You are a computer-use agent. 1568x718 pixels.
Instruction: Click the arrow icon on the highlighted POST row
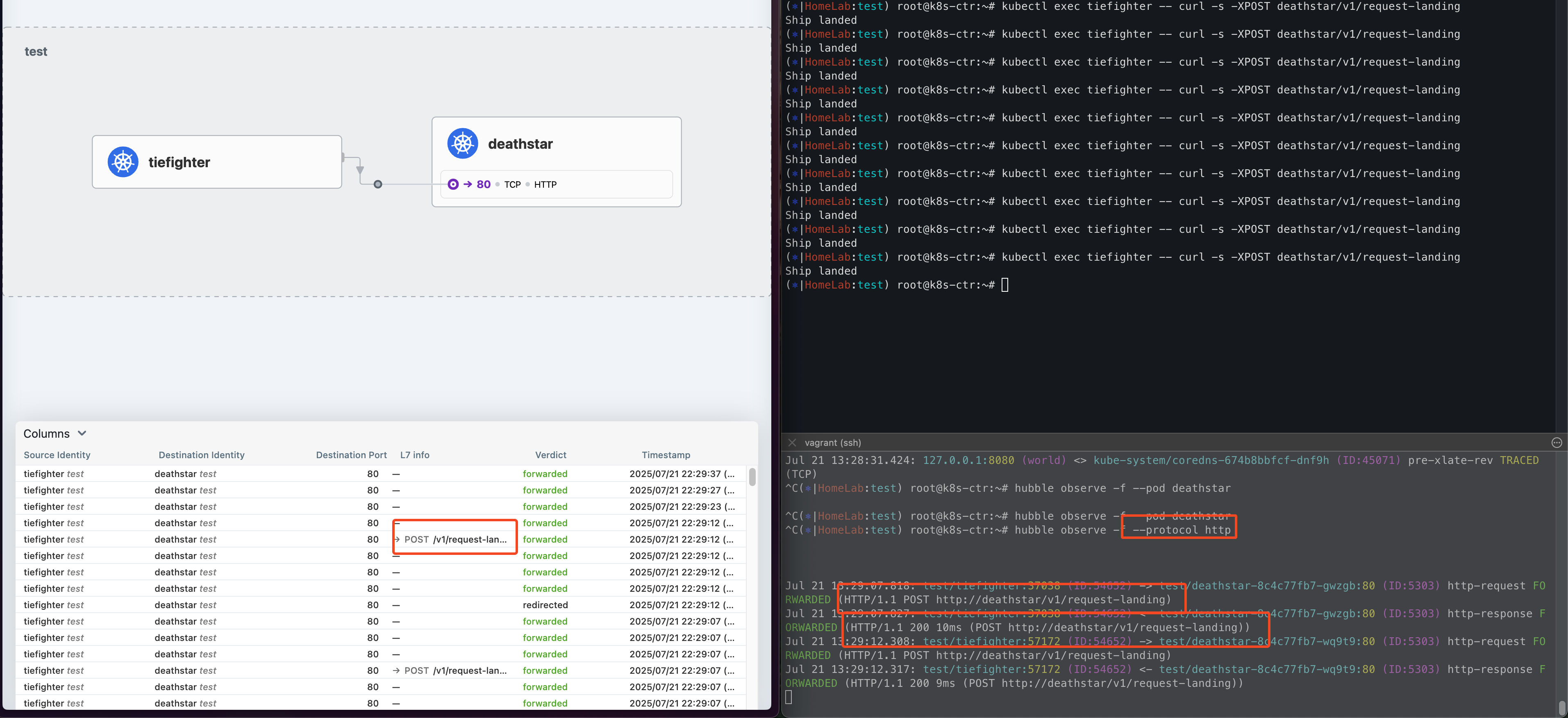(397, 539)
